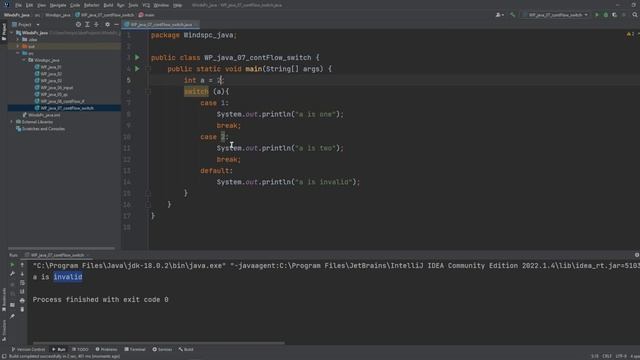Click the build status message in status bar
The width and height of the screenshot is (640, 360).
[x=64, y=356]
